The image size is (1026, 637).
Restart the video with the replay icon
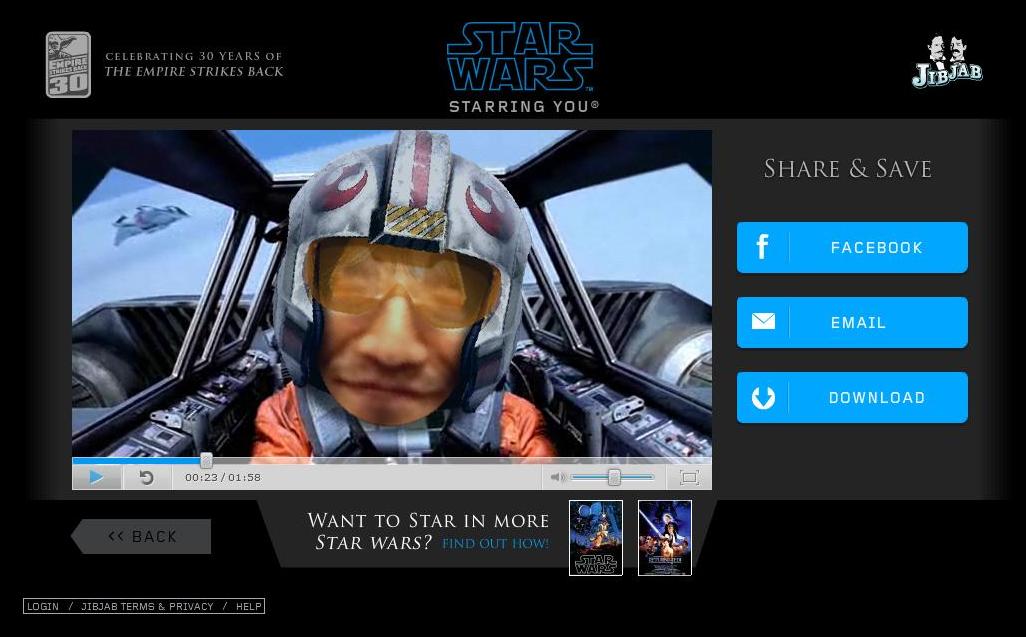(147, 477)
